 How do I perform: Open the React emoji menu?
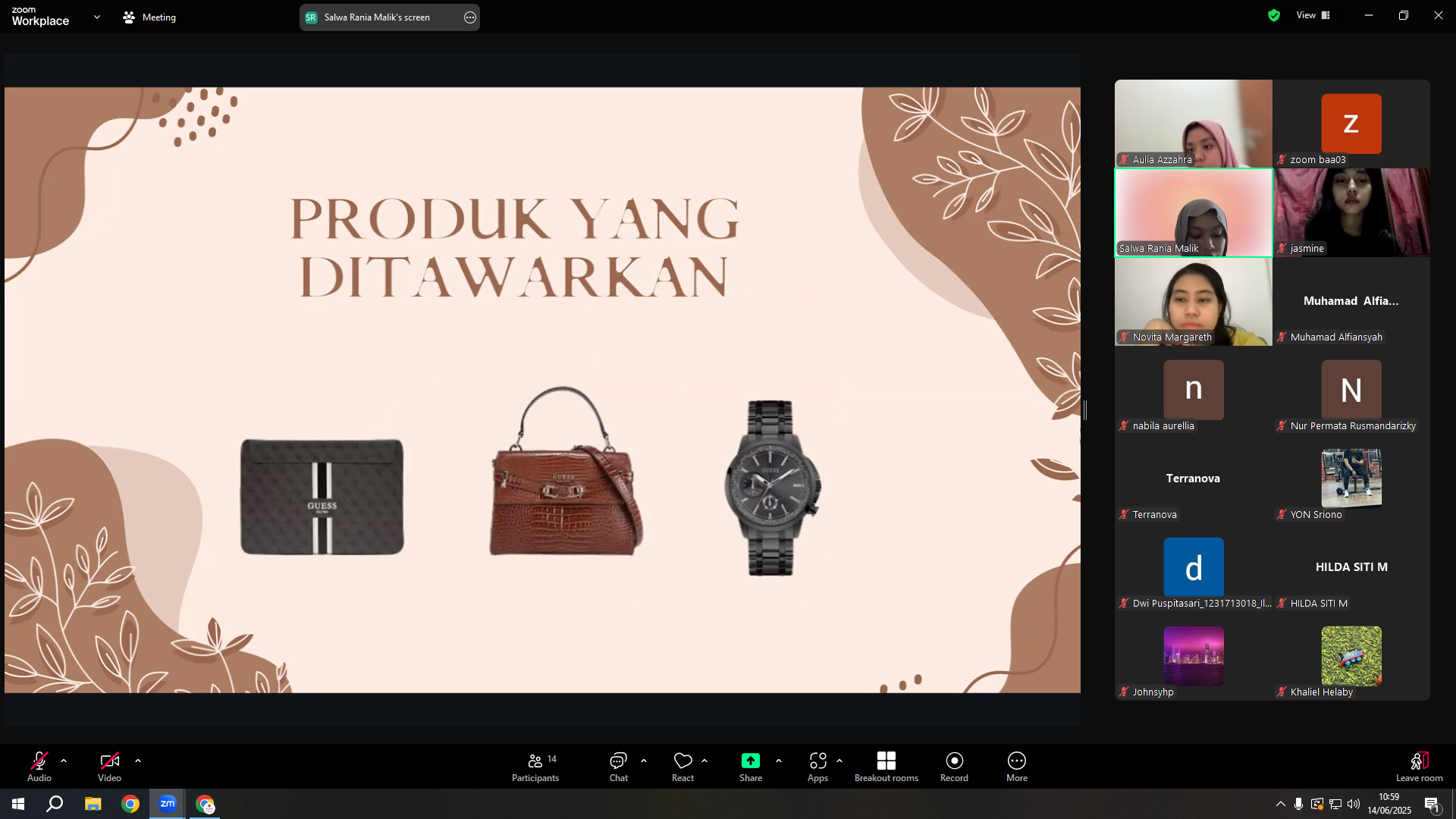[682, 766]
